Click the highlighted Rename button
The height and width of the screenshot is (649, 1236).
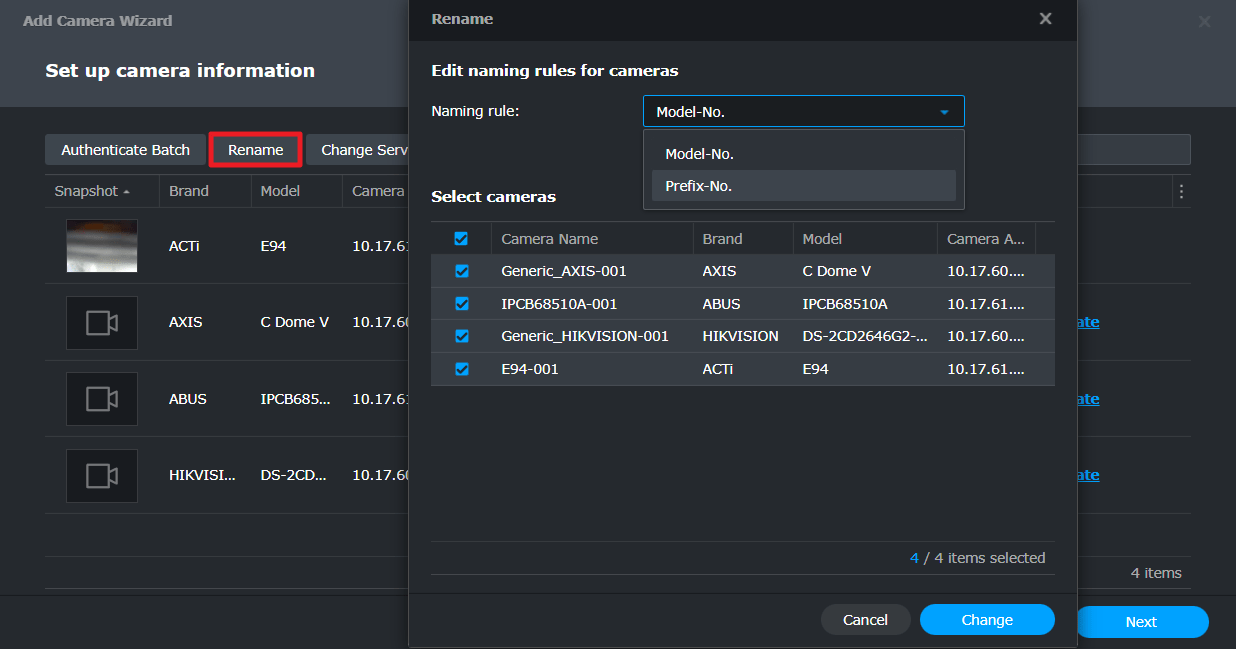pyautogui.click(x=255, y=149)
